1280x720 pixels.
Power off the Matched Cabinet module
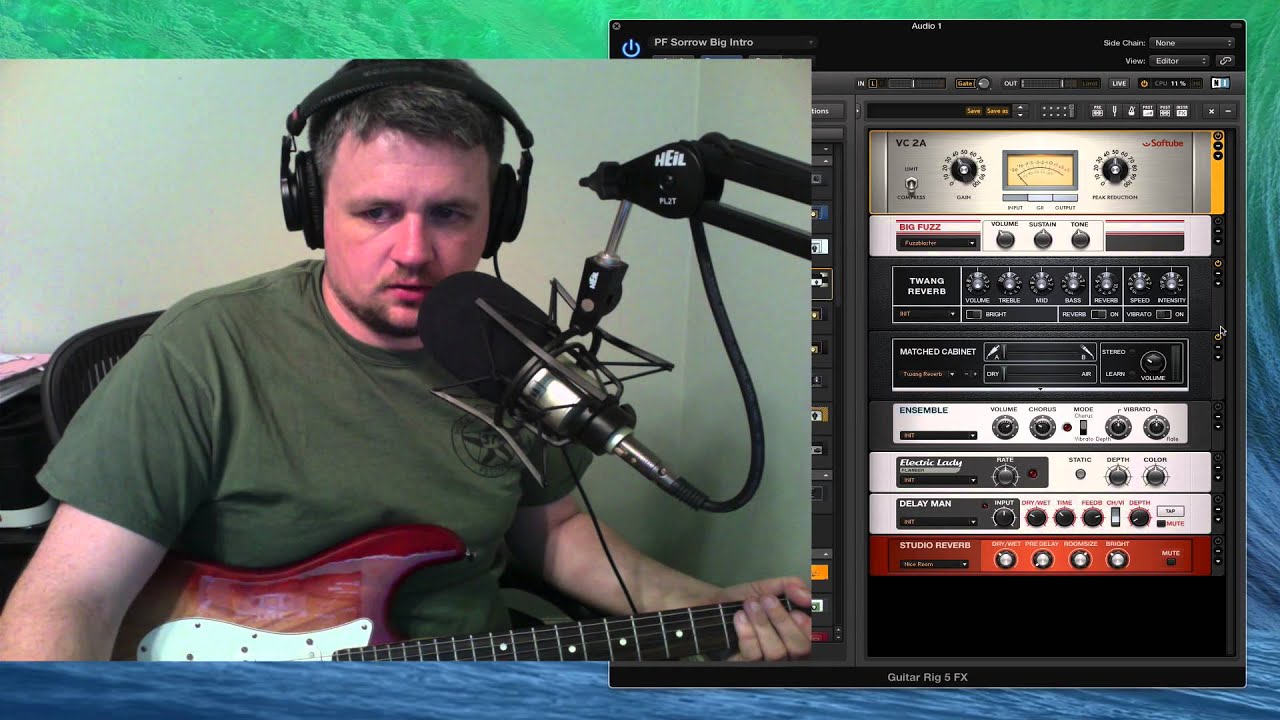click(x=1218, y=337)
